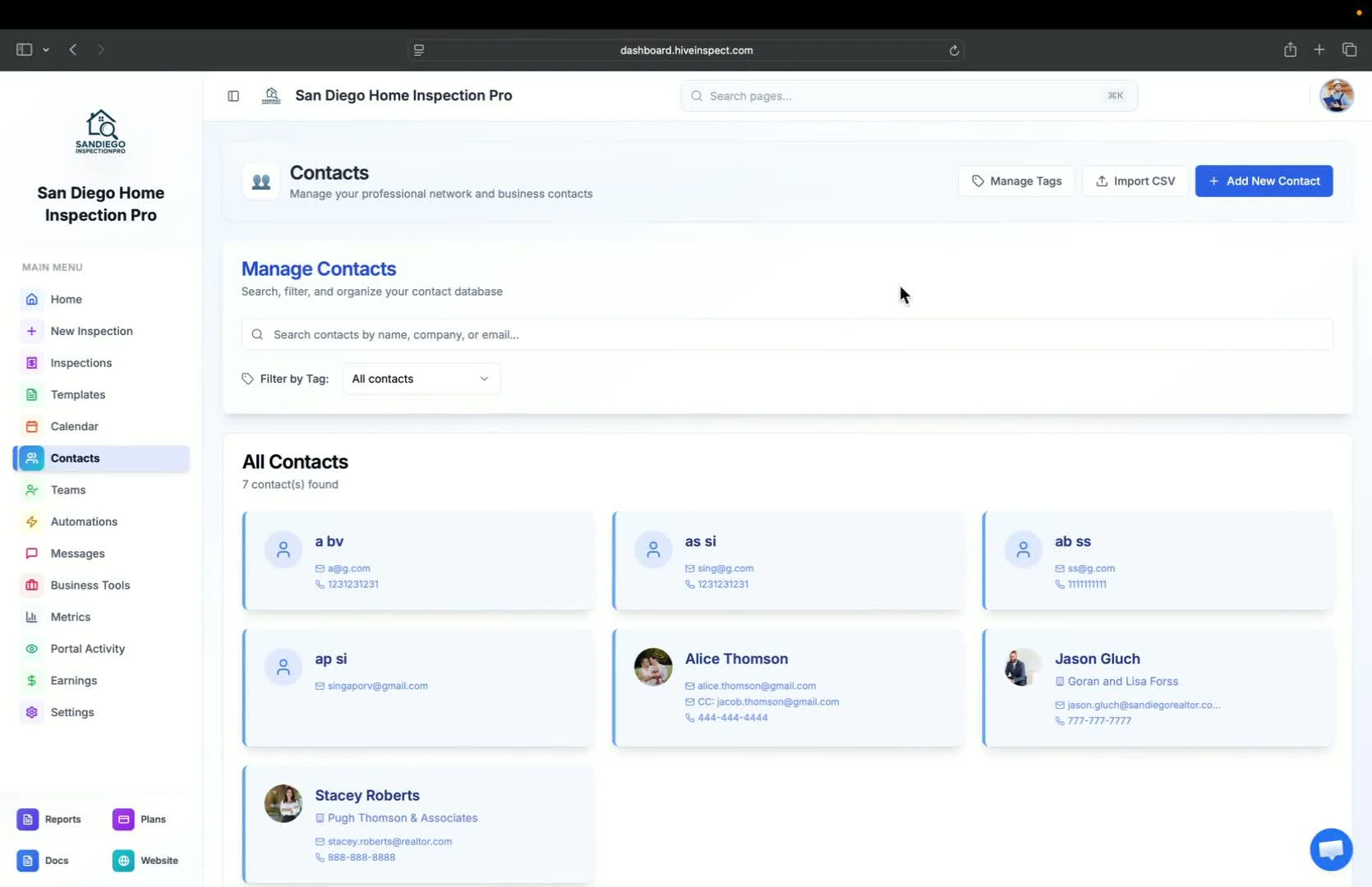Screen dimensions: 1372x887
Task: Open the Plans shortcut
Action: click(x=140, y=819)
